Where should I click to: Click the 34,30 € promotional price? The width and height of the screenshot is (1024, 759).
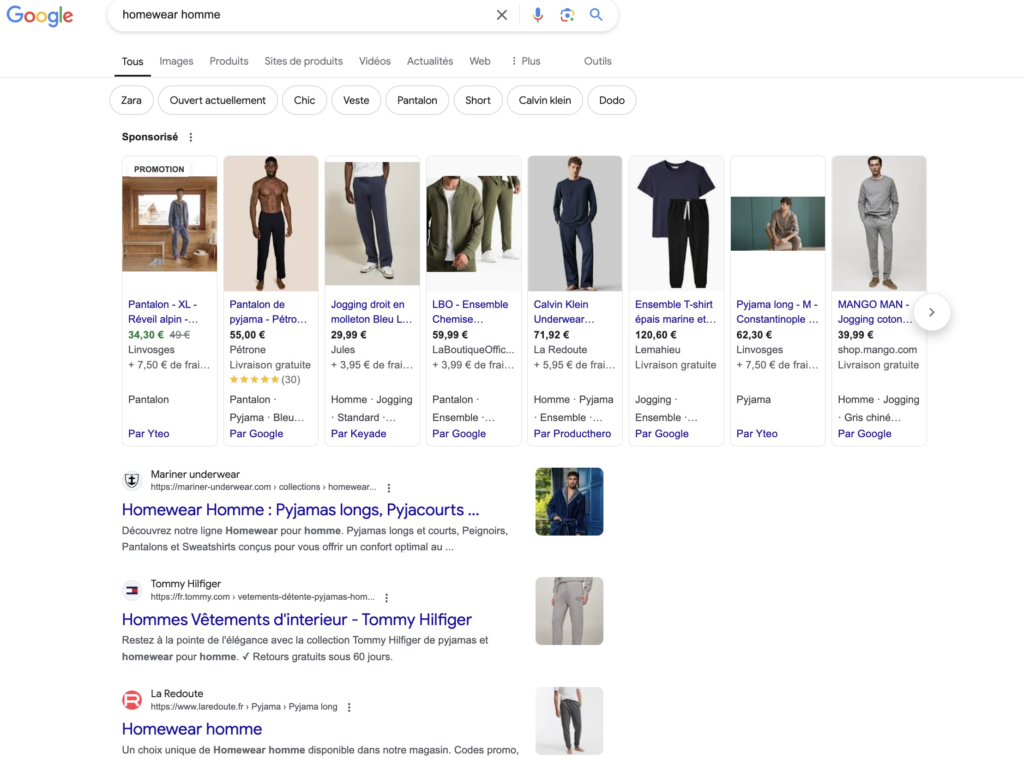146,334
